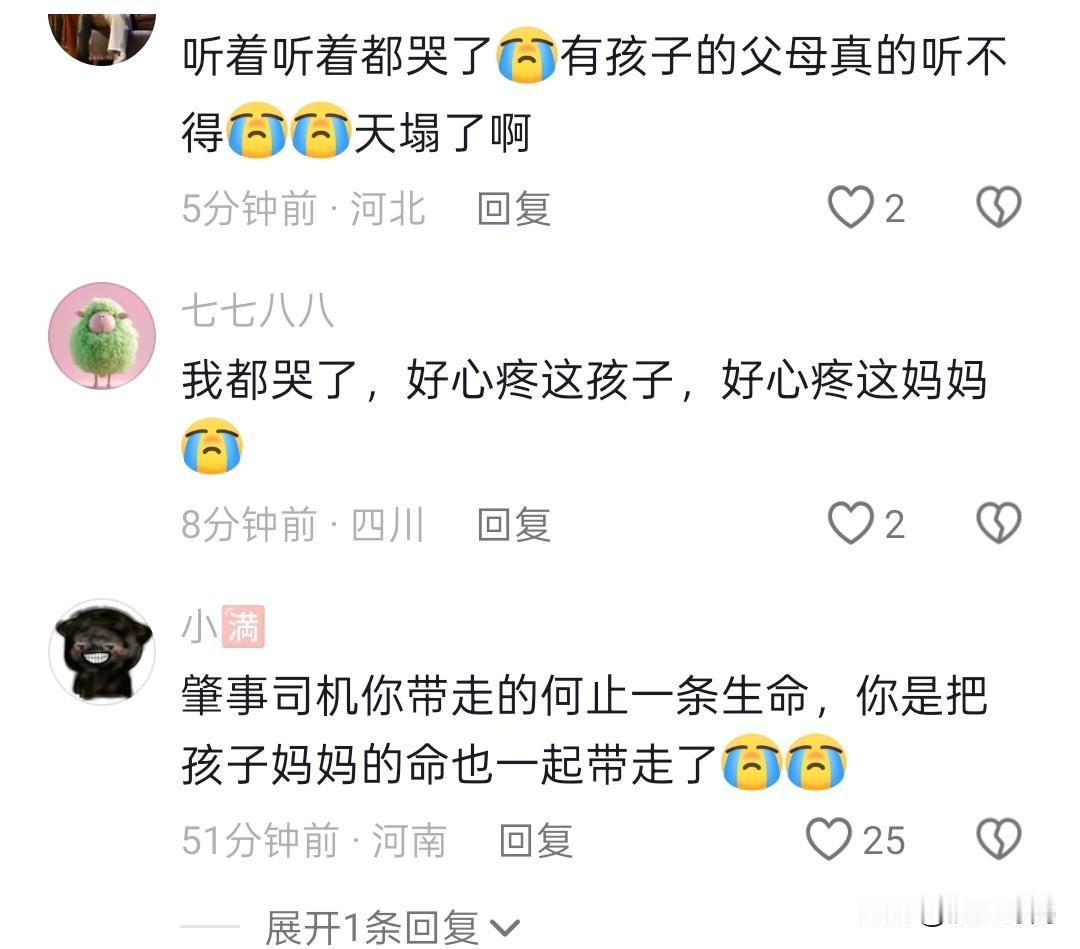The image size is (1080, 949).
Task: Reply to the comment from Hebei
Action: click(514, 209)
